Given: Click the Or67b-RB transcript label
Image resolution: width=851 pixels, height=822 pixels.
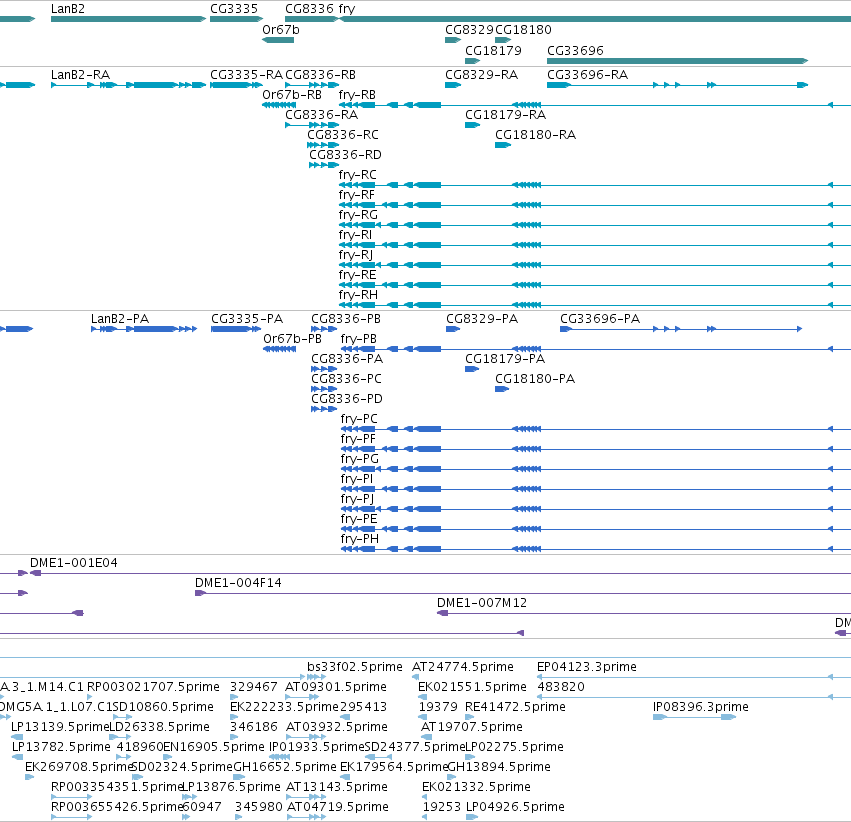Looking at the screenshot, I should [x=292, y=94].
